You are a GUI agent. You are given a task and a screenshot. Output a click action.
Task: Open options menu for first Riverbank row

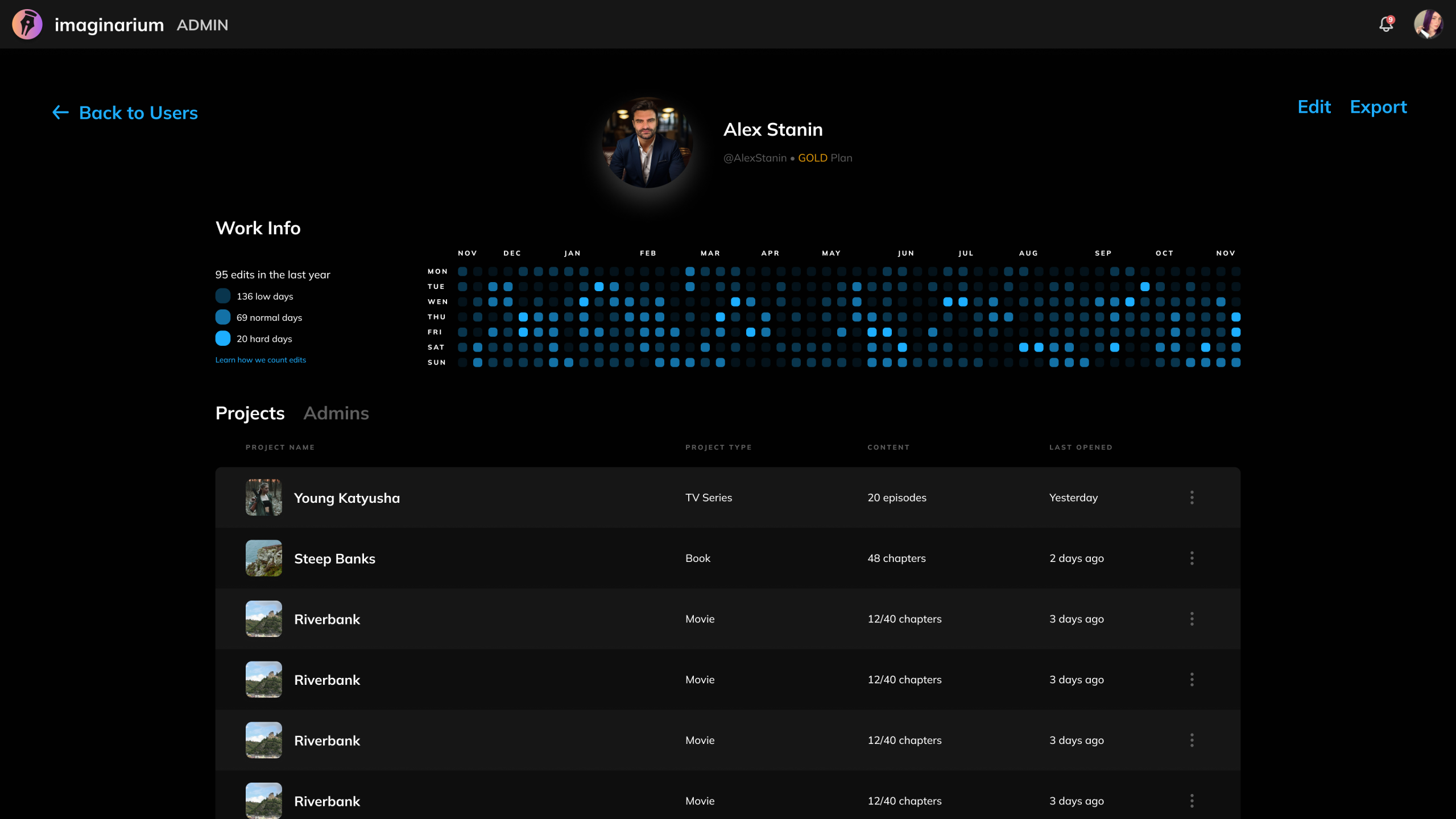pos(1192,619)
